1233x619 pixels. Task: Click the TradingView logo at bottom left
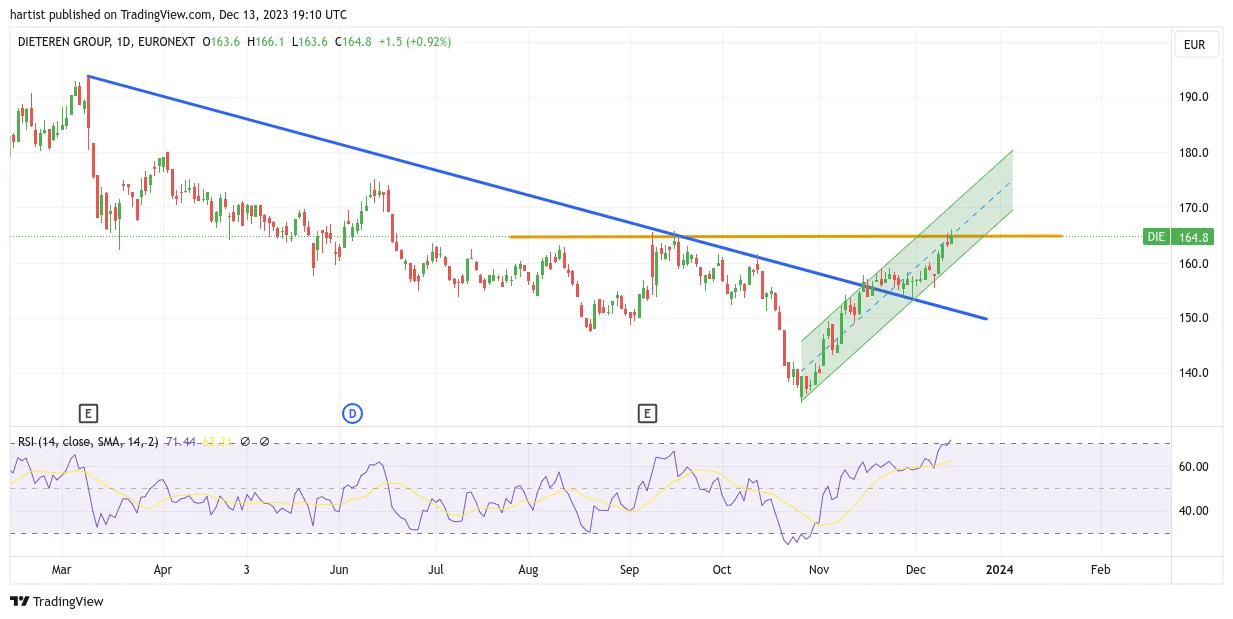[x=57, y=601]
